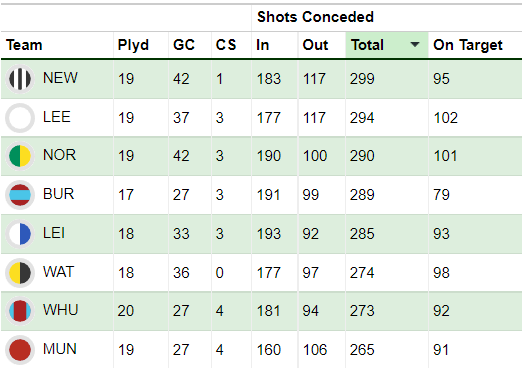This screenshot has height=368, width=522.
Task: Select the NOR green-yellow badge icon
Action: [20, 156]
